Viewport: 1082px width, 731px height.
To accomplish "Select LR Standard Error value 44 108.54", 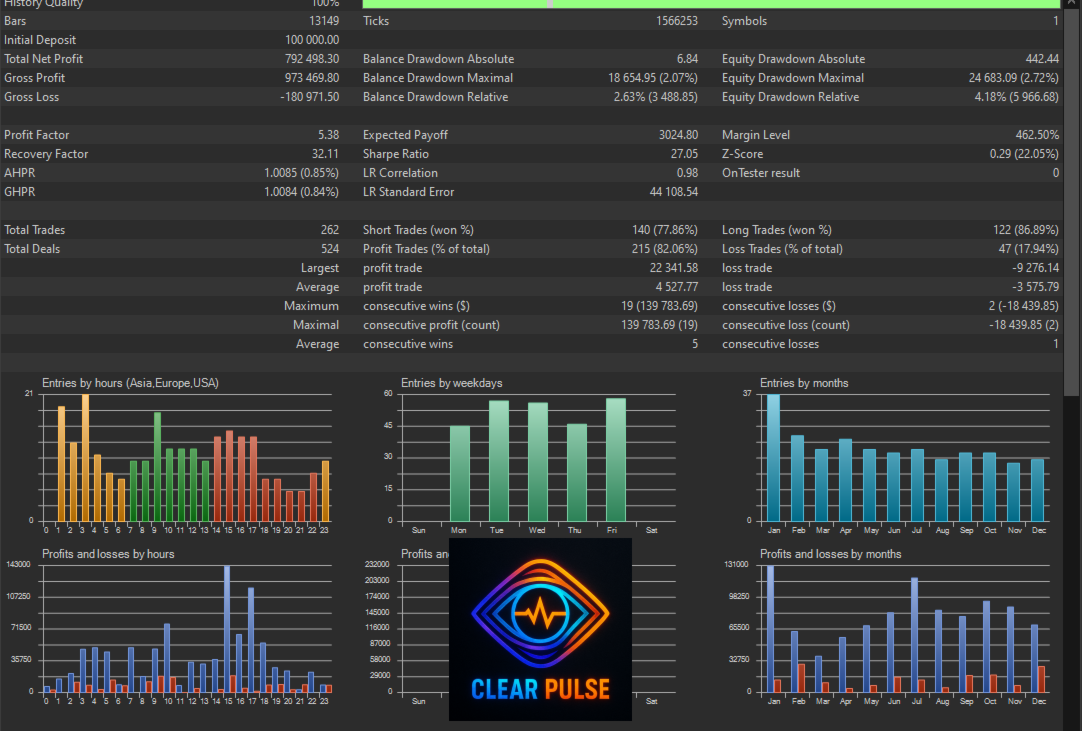I will [673, 192].
